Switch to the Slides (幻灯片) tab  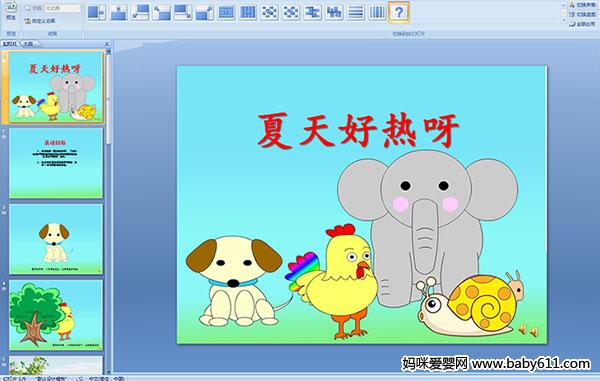point(10,44)
